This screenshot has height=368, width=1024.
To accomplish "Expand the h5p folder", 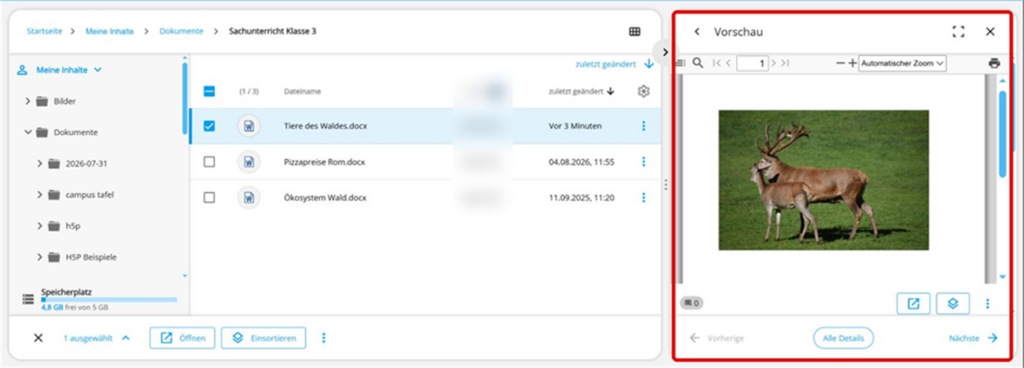I will coord(40,226).
